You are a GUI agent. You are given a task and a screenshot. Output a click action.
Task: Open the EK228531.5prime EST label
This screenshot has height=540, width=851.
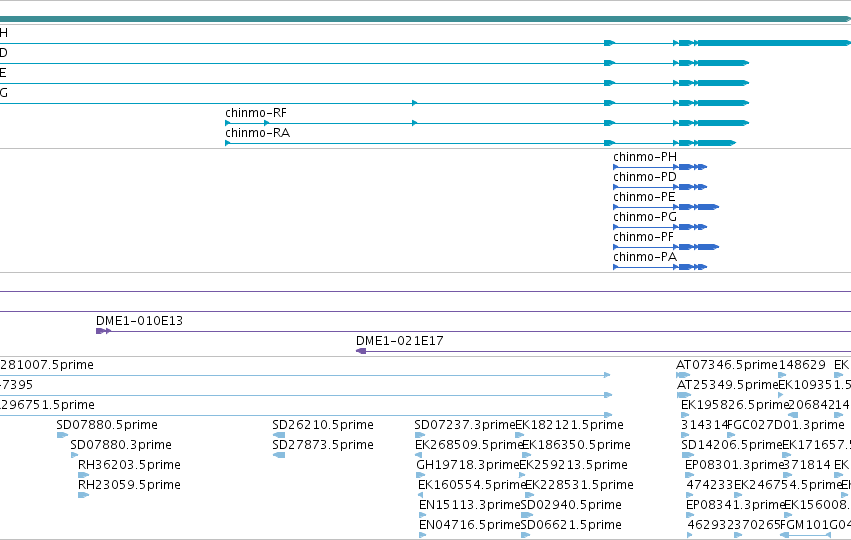579,485
